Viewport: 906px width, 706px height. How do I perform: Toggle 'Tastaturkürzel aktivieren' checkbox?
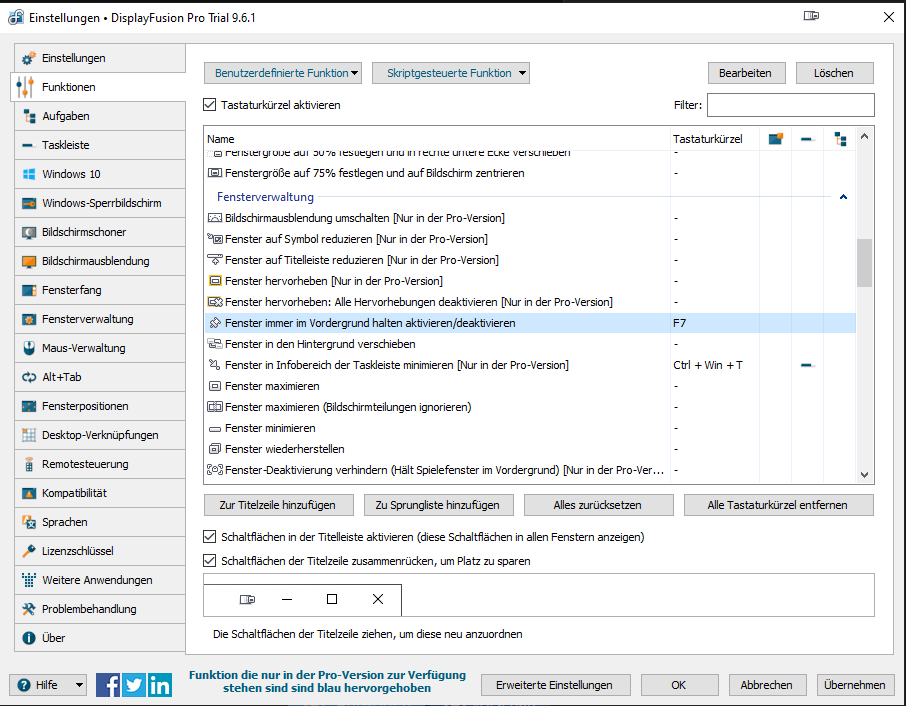pyautogui.click(x=210, y=105)
